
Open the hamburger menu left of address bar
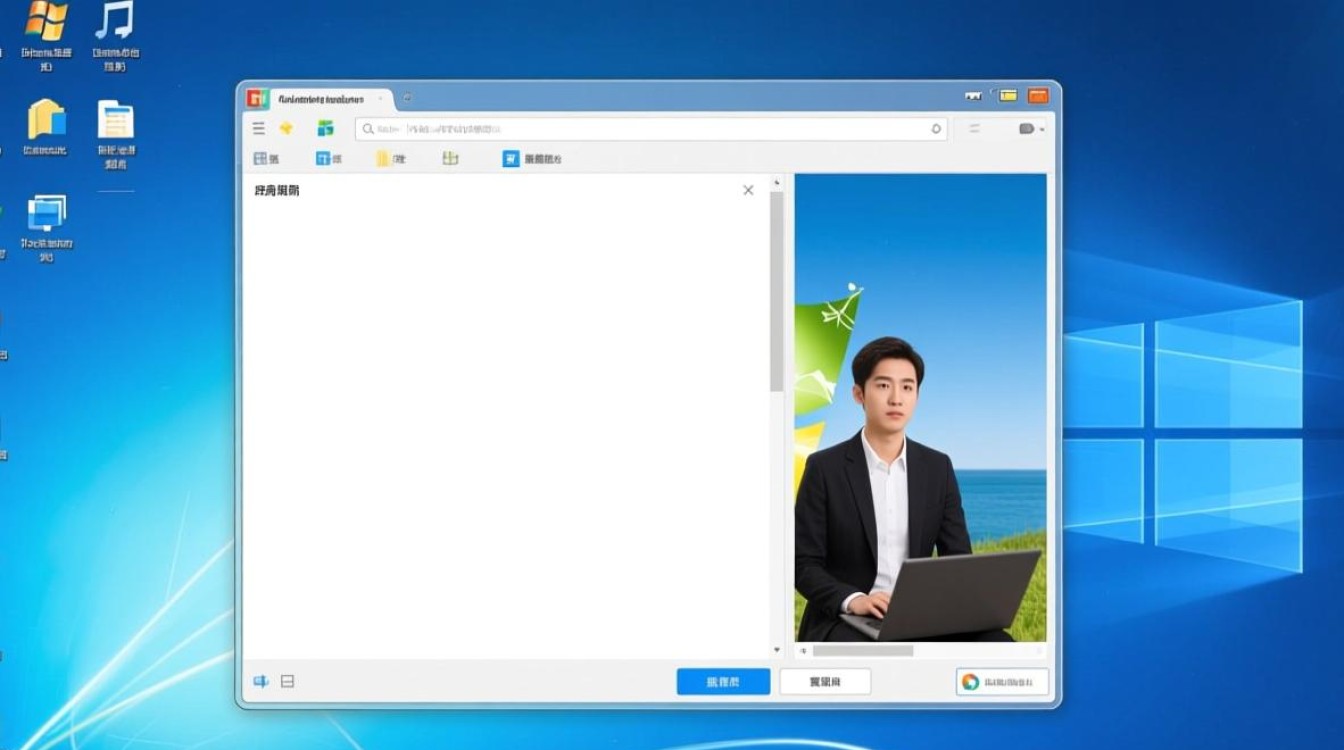[x=258, y=128]
